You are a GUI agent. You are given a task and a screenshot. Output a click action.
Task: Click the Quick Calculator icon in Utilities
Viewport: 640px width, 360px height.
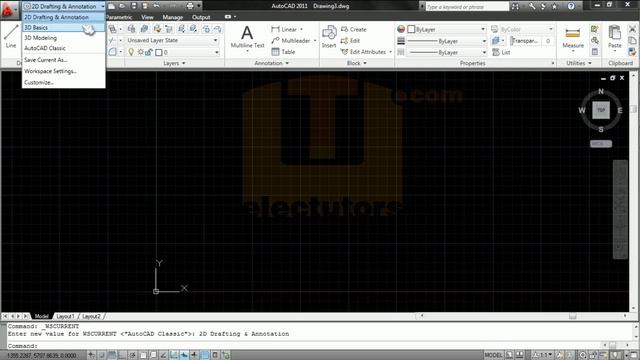coord(595,52)
